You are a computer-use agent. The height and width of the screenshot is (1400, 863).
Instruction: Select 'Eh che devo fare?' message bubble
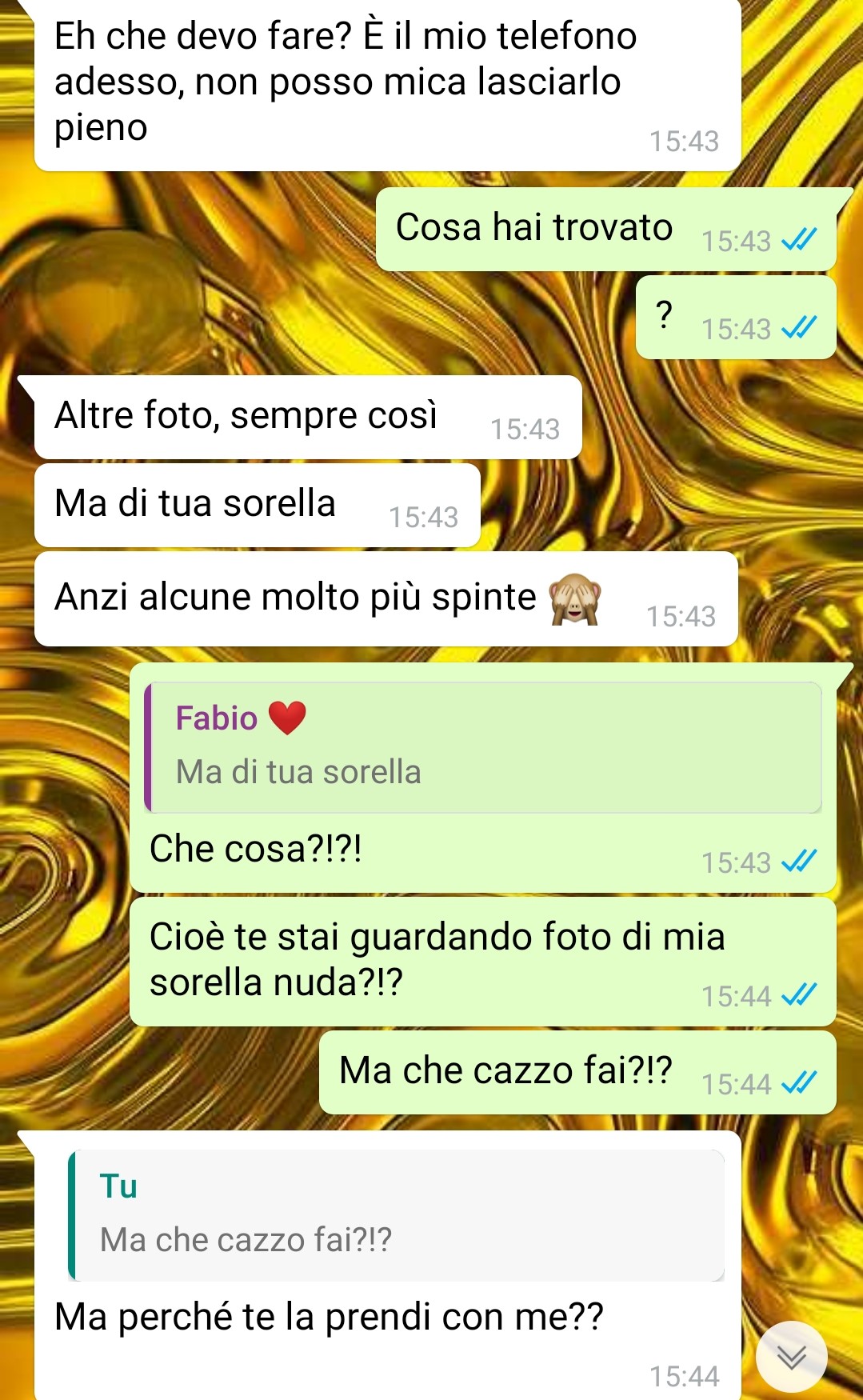387,84
